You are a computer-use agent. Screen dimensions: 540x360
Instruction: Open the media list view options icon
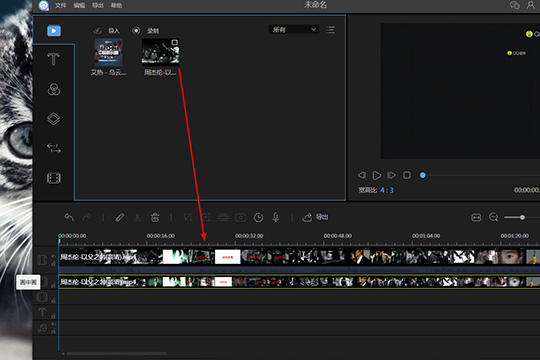click(x=330, y=30)
